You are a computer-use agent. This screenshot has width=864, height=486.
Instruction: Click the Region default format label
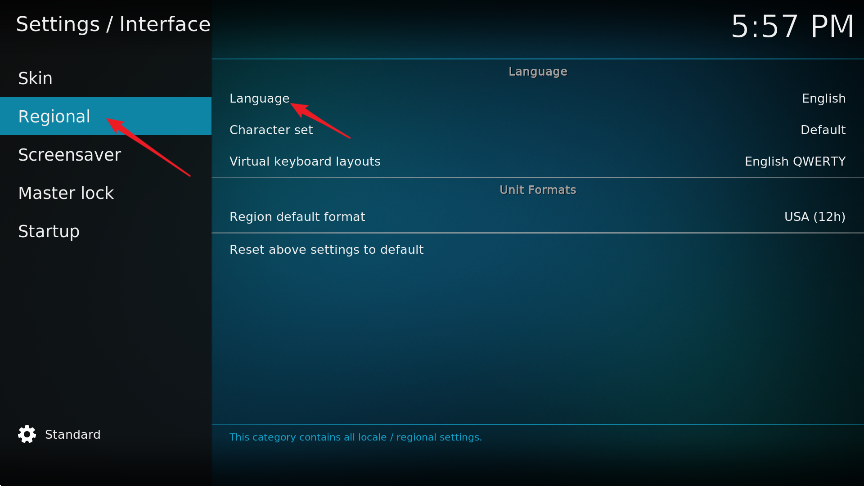[x=297, y=217]
